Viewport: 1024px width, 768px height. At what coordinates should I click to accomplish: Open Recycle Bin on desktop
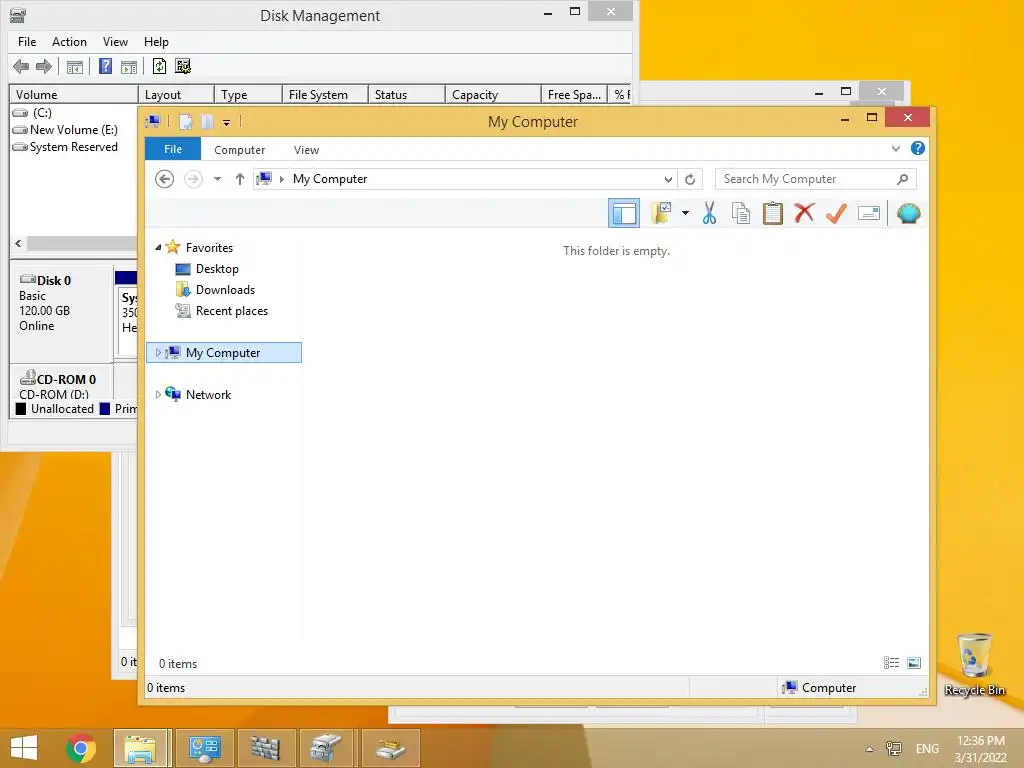tap(974, 665)
